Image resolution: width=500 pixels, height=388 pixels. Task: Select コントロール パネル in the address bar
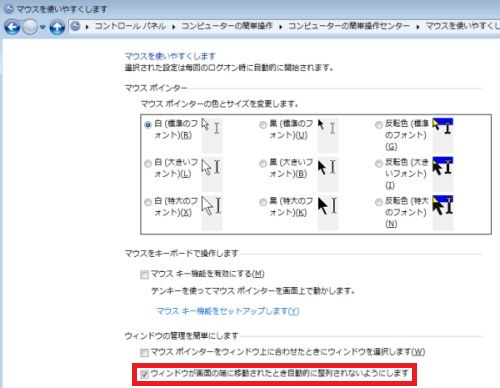[130, 26]
